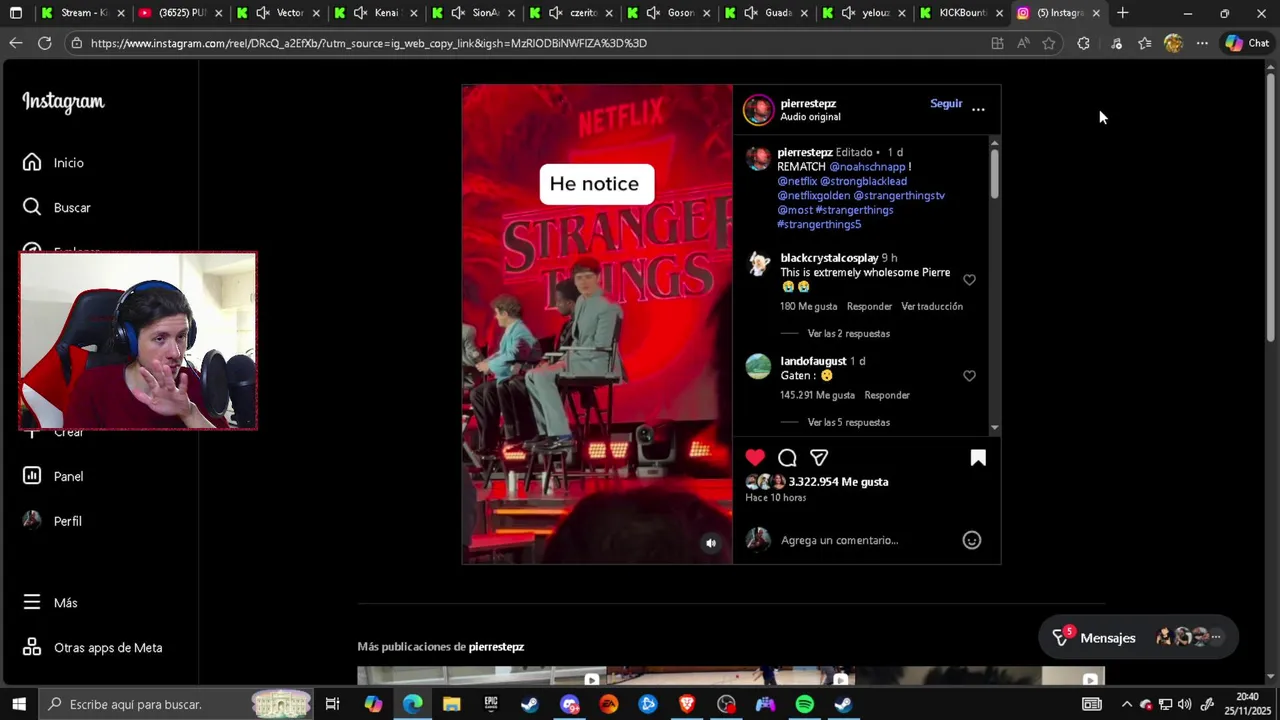Open the @strangerthingstv mention
This screenshot has width=1280, height=720.
[899, 196]
